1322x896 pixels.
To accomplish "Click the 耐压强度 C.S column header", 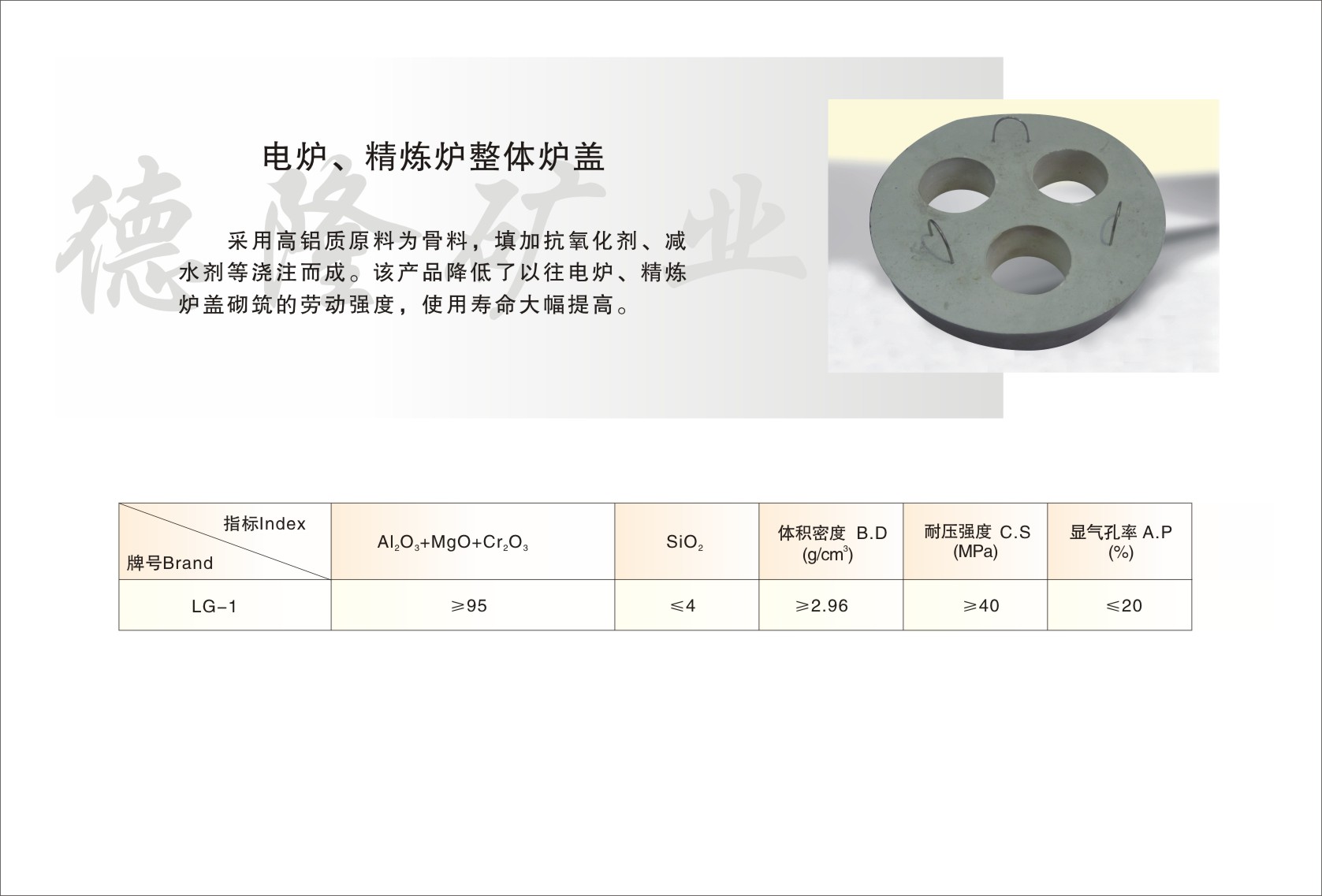I will point(976,541).
